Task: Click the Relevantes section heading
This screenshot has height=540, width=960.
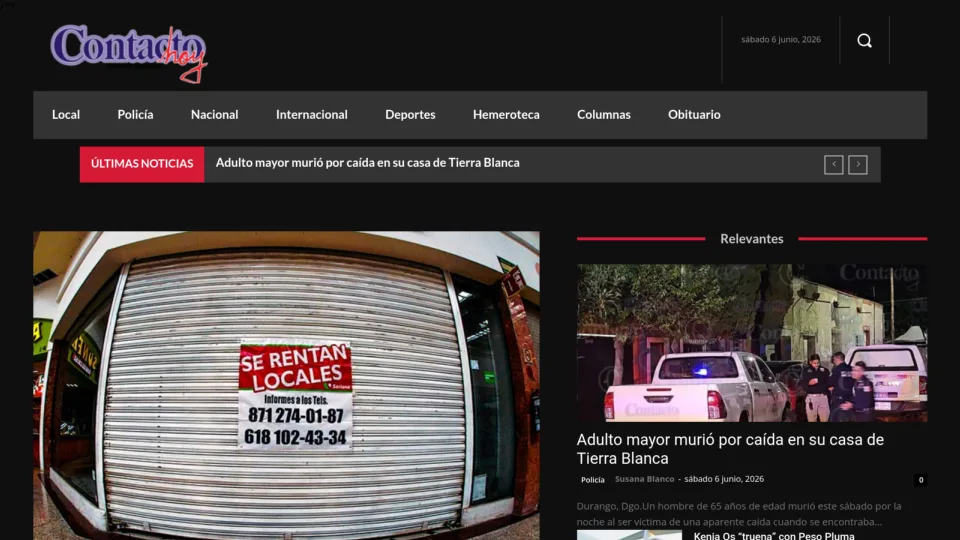Action: click(752, 239)
